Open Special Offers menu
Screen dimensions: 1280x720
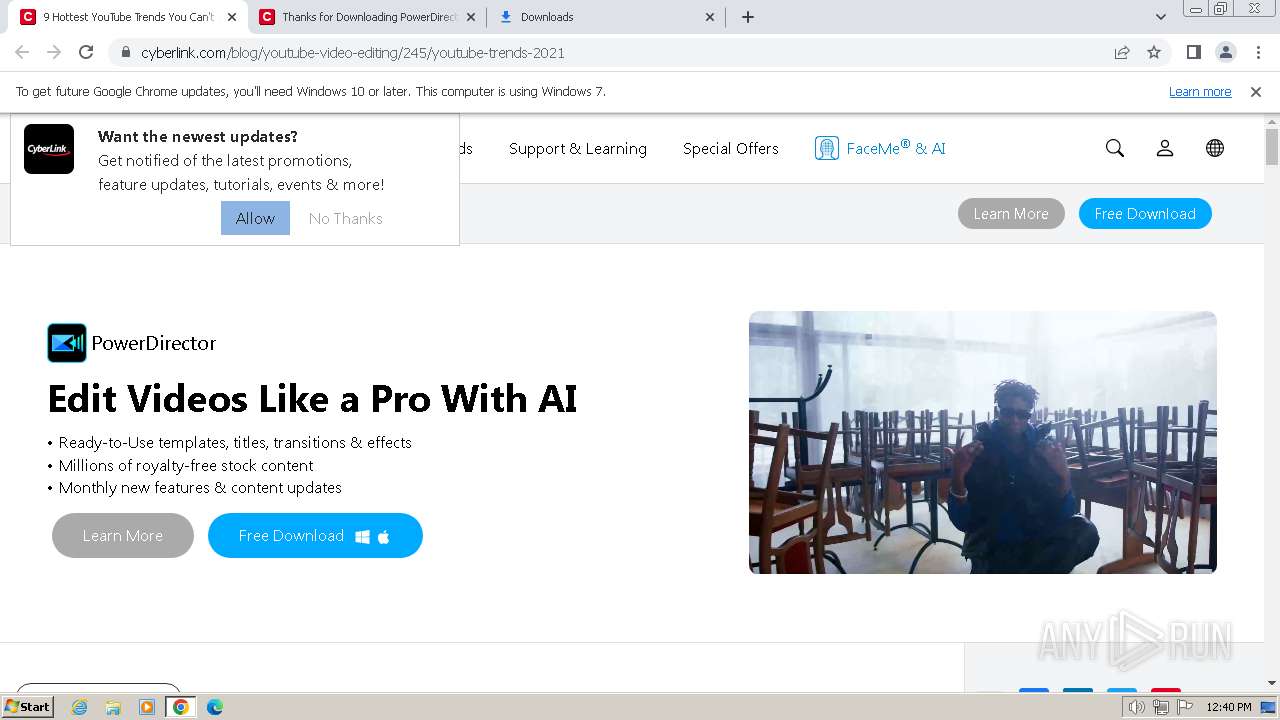(731, 148)
